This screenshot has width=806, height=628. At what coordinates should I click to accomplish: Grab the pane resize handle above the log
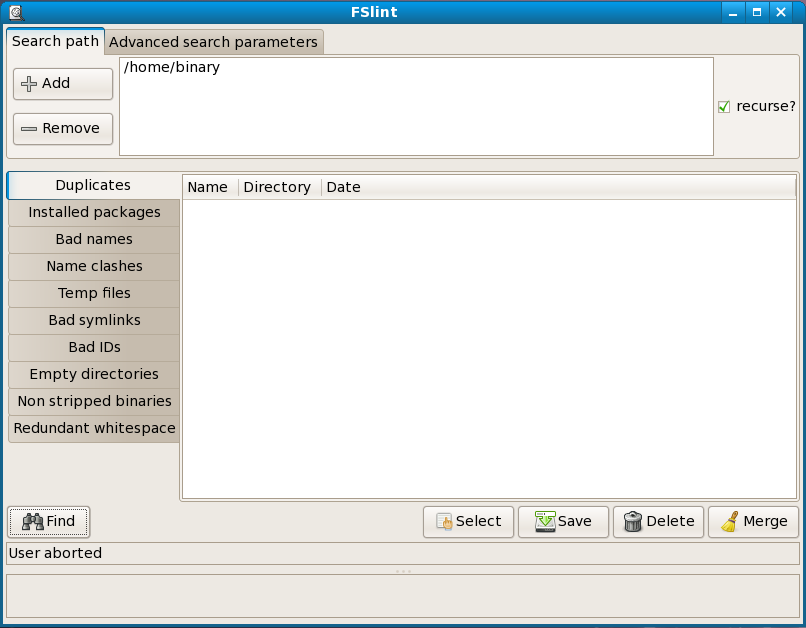click(x=403, y=571)
